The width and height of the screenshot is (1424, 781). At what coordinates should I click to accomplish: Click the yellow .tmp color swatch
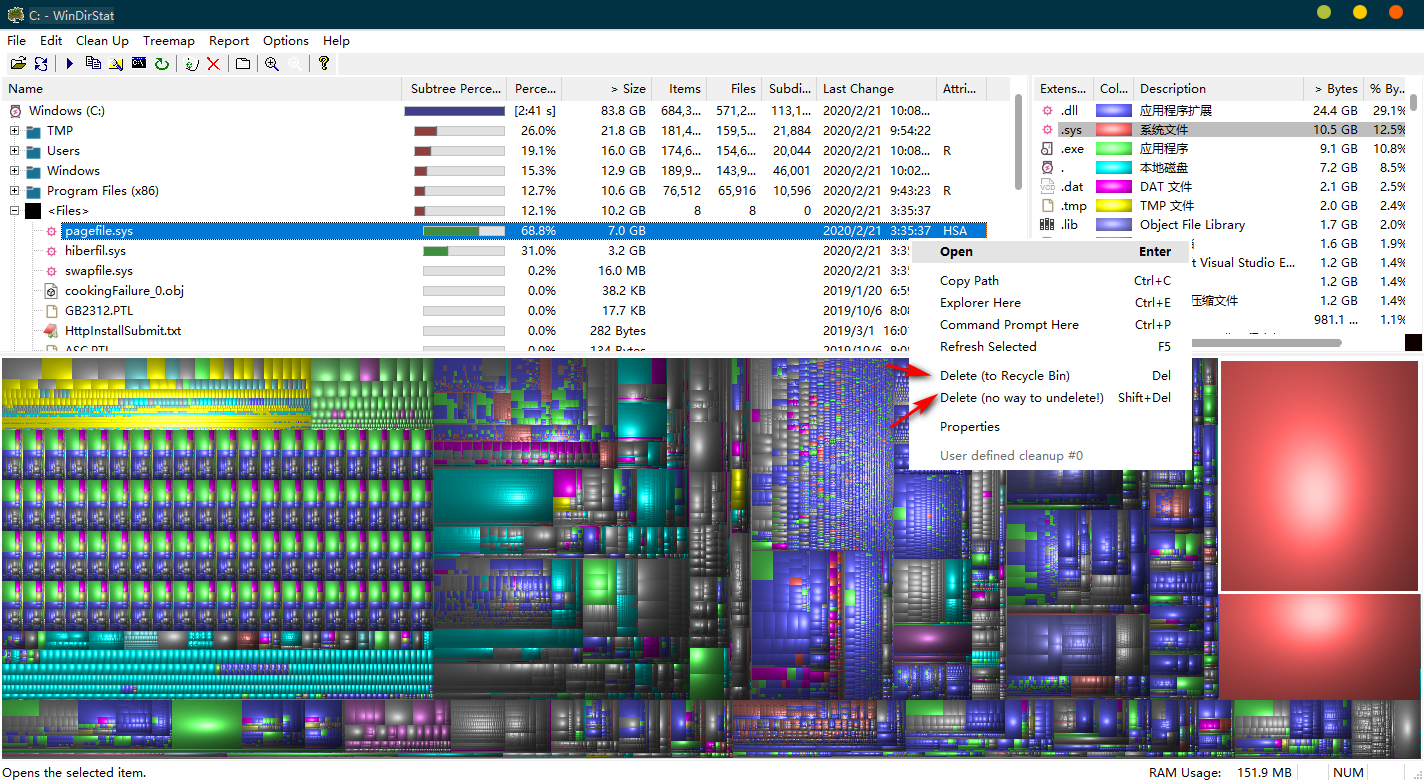coord(1113,206)
